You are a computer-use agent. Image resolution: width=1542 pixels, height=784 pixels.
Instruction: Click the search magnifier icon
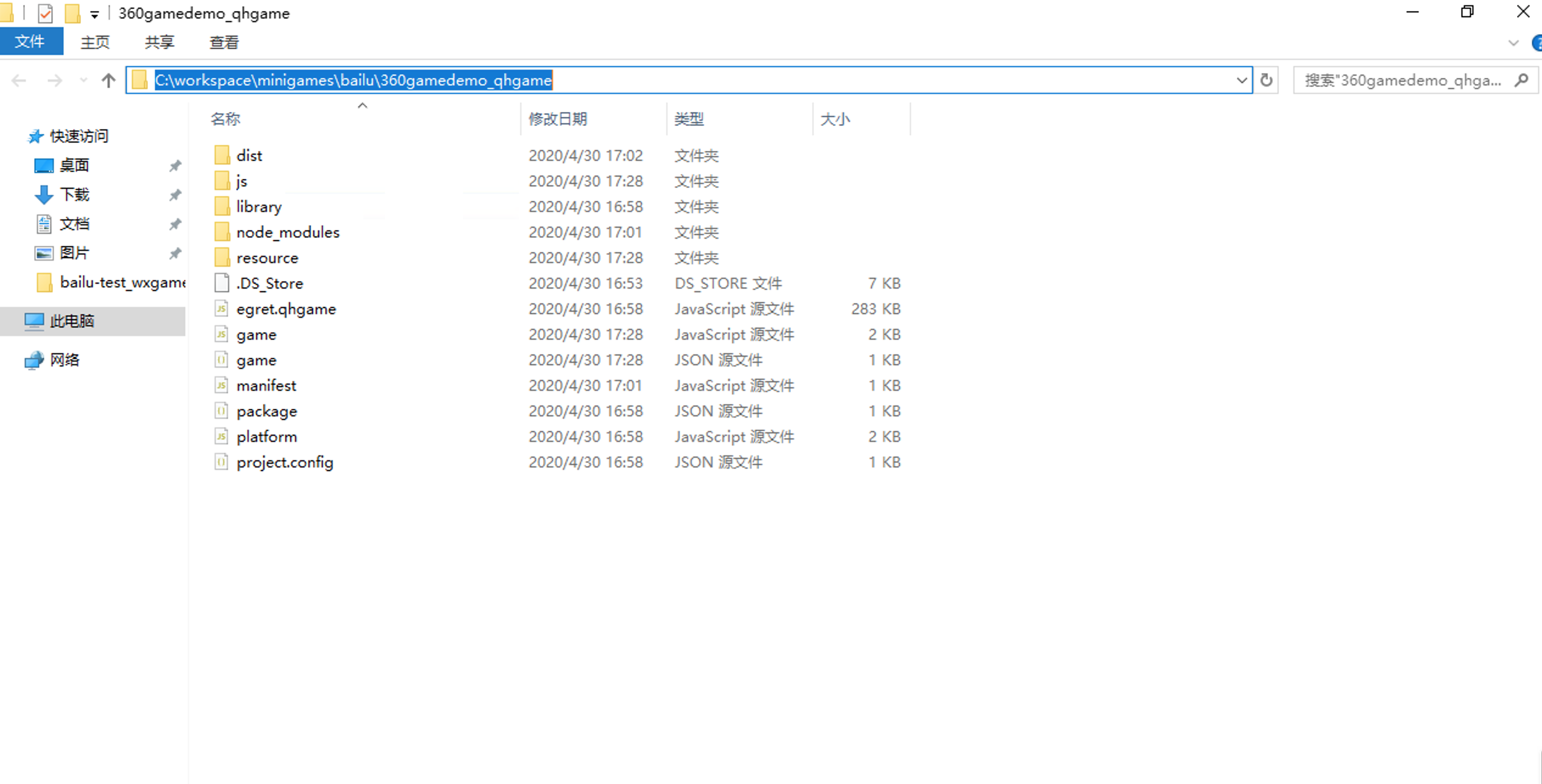point(1521,80)
